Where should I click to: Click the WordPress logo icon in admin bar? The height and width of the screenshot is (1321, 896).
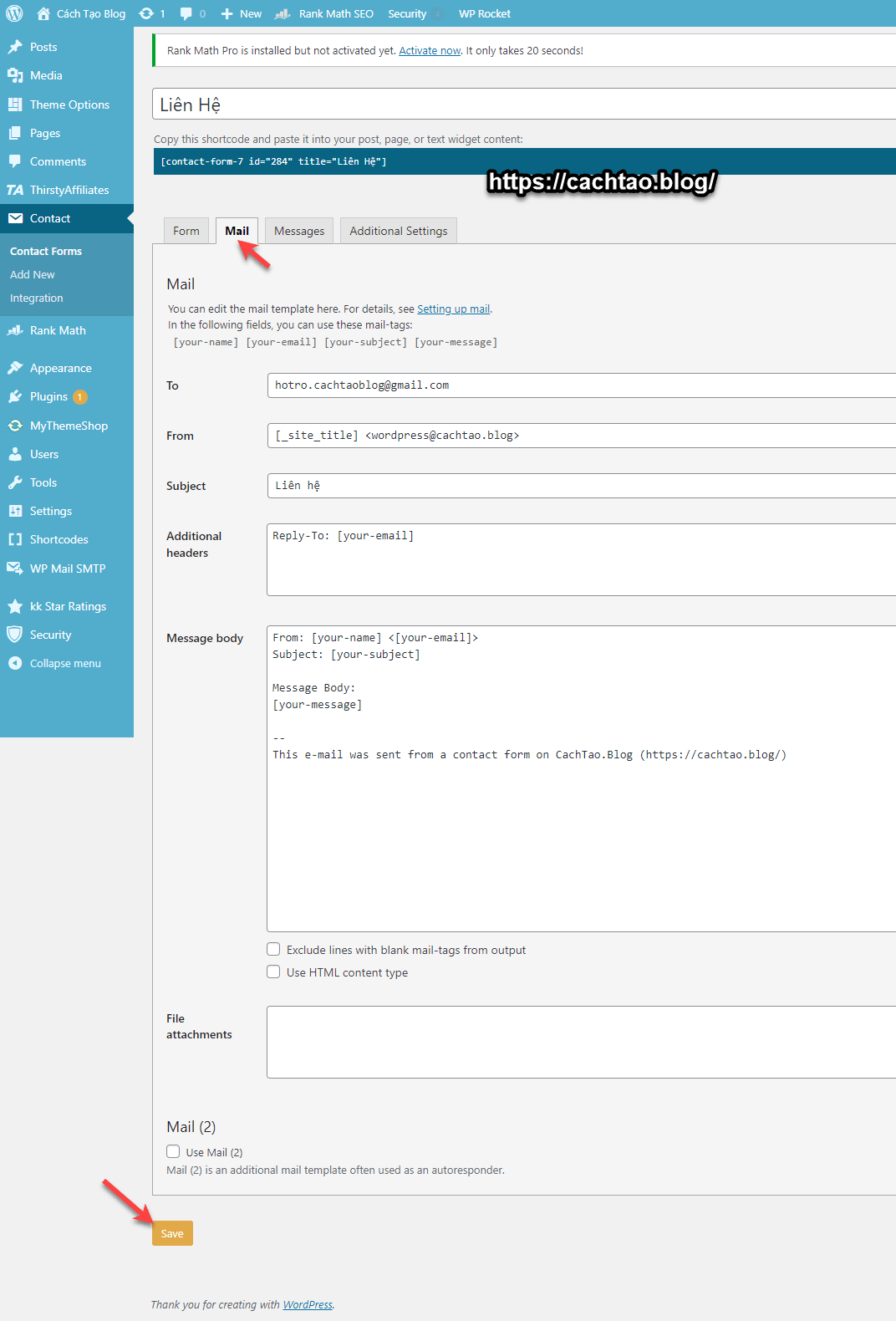[x=15, y=13]
